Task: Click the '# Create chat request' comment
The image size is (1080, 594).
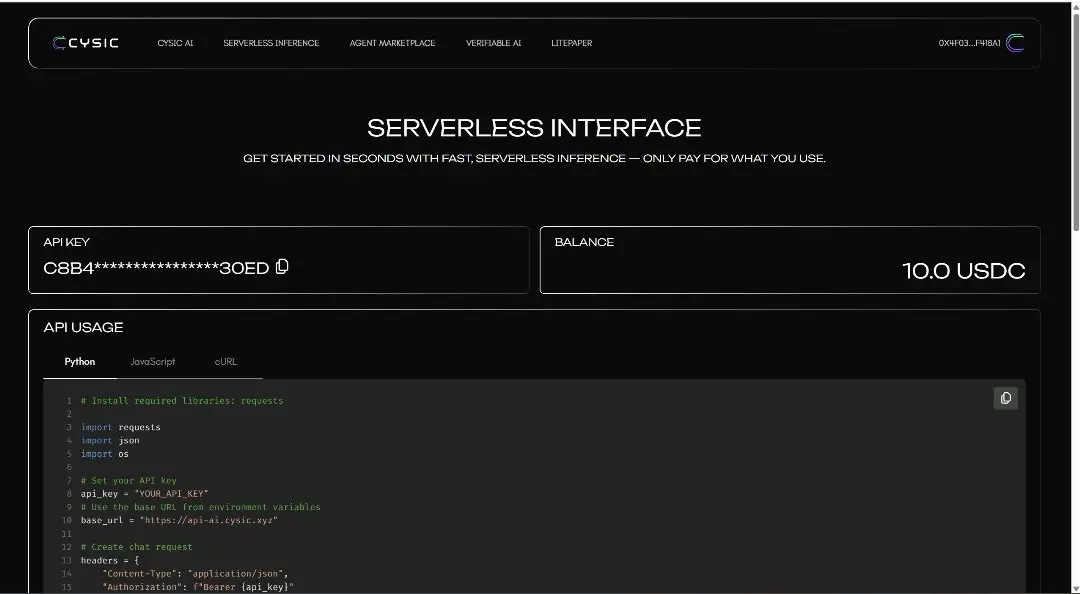Action: click(136, 546)
